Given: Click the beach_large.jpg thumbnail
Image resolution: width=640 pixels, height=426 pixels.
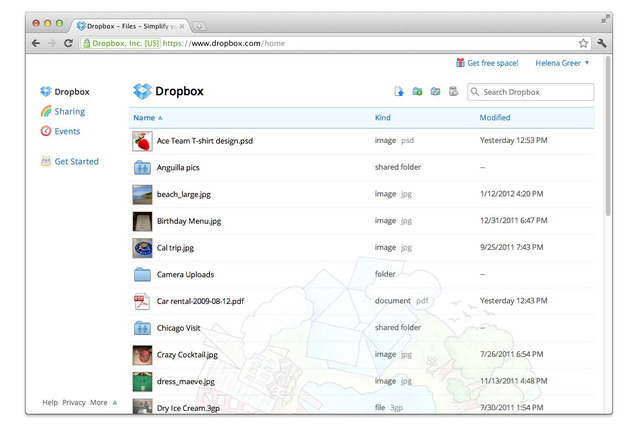Looking at the screenshot, I should pyautogui.click(x=142, y=194).
